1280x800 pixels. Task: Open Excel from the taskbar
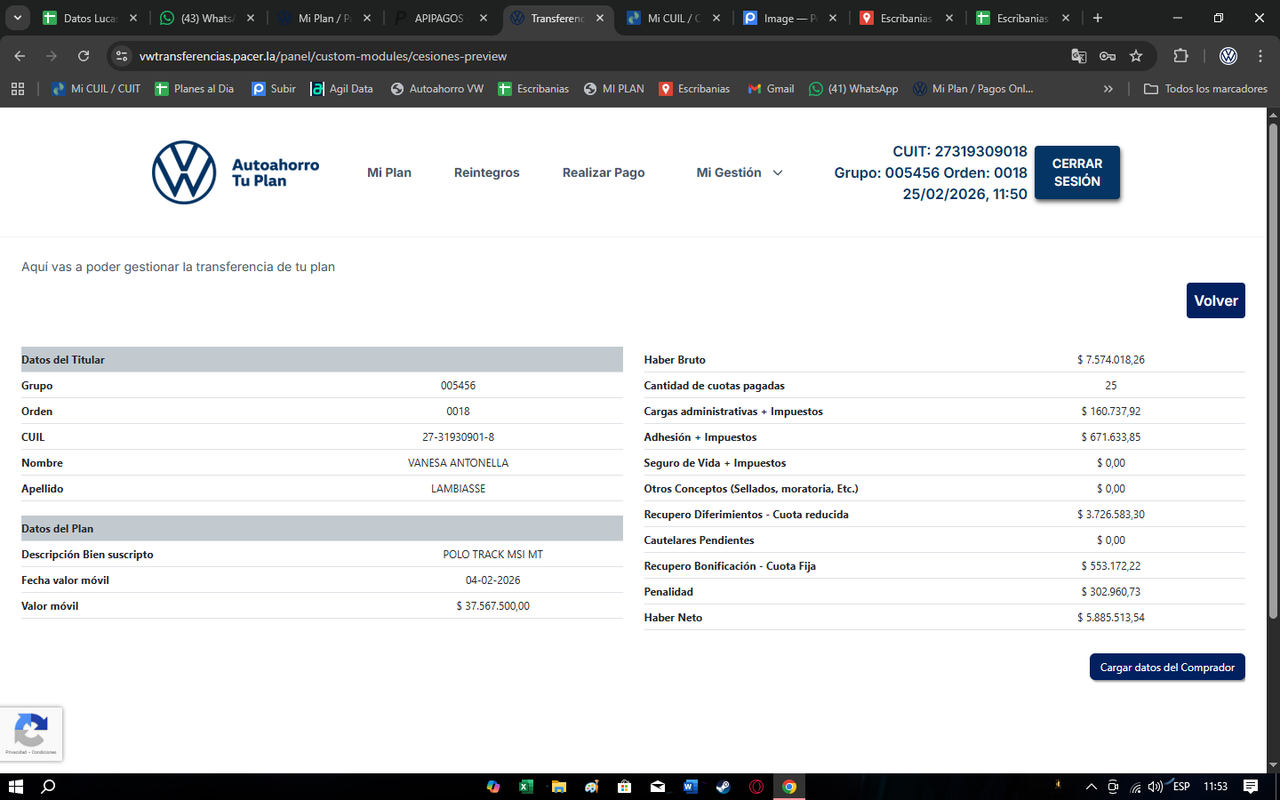point(526,787)
